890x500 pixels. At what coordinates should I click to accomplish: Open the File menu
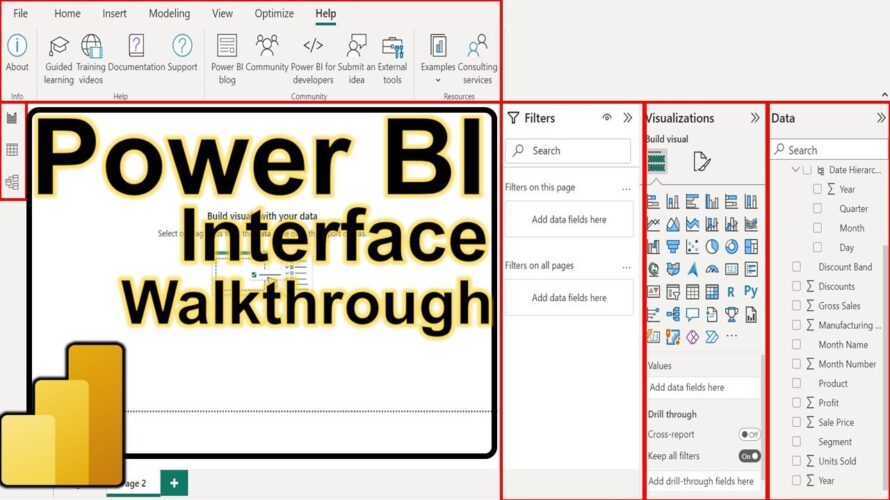[x=20, y=13]
